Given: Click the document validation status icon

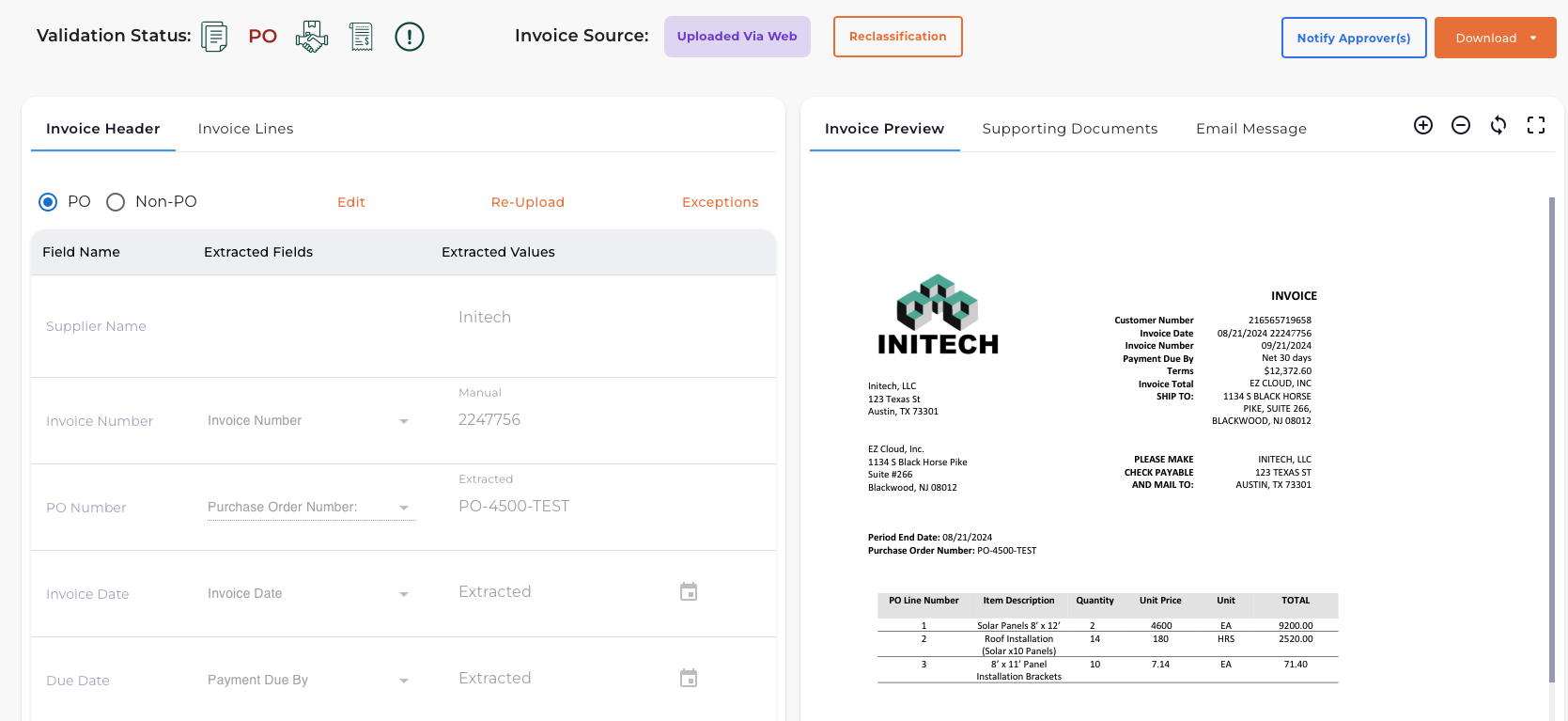Looking at the screenshot, I should click(214, 37).
